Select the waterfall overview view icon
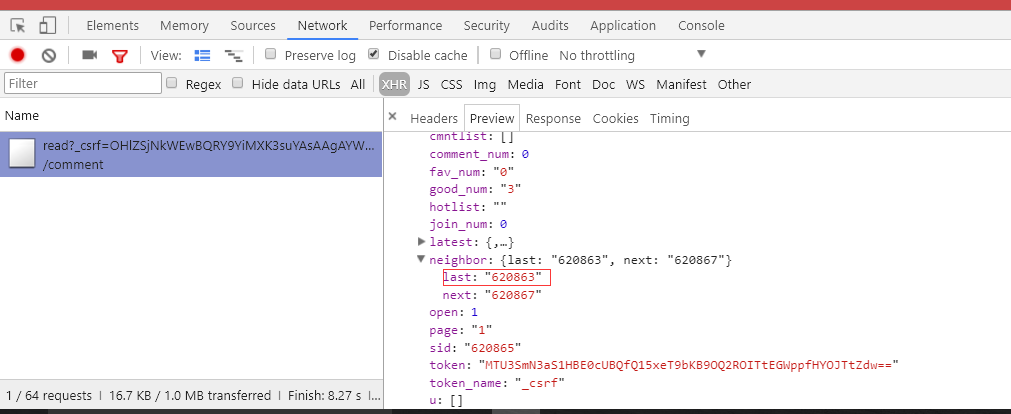Viewport: 1011px width, 414px height. pos(233,55)
